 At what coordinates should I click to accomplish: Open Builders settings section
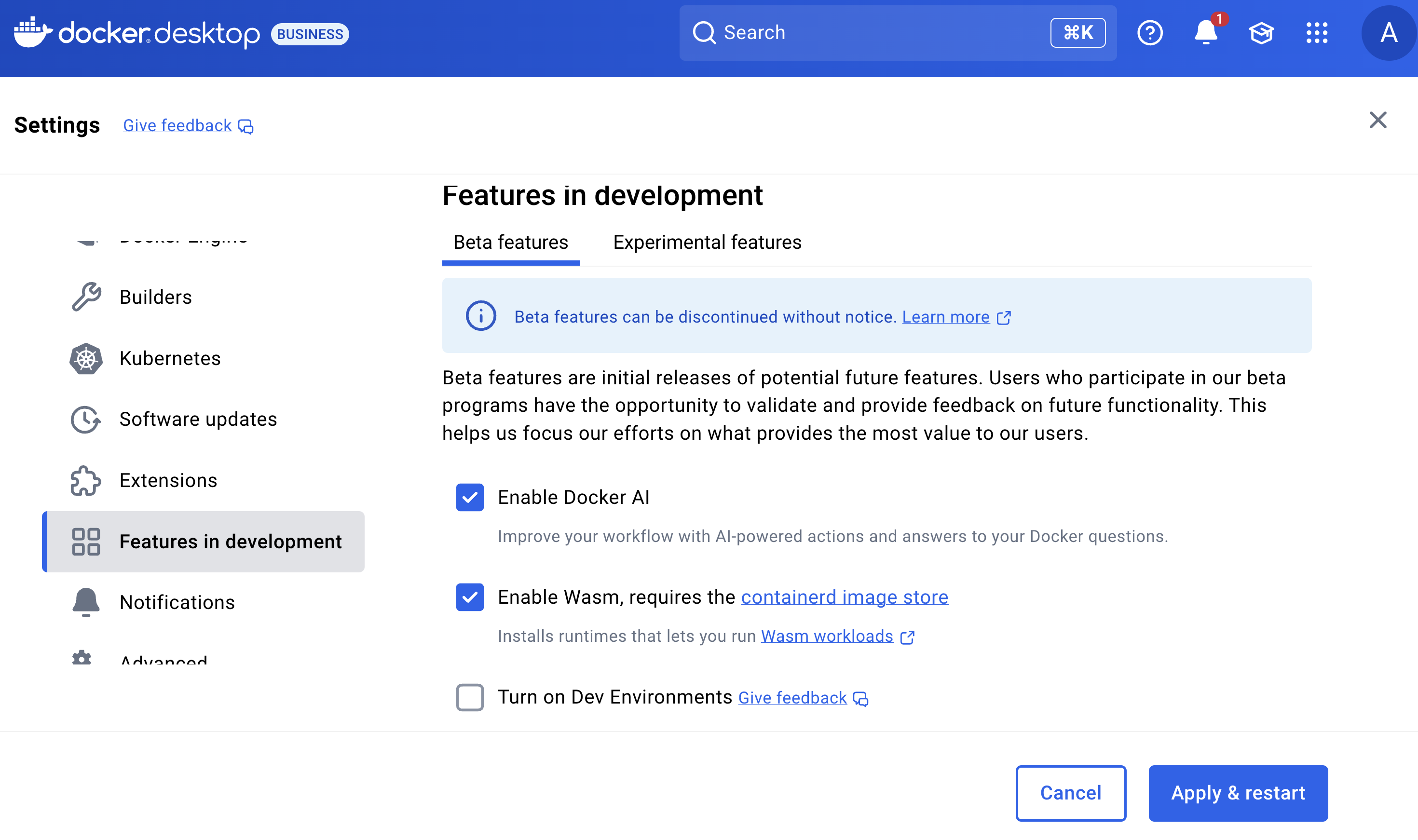(x=203, y=297)
